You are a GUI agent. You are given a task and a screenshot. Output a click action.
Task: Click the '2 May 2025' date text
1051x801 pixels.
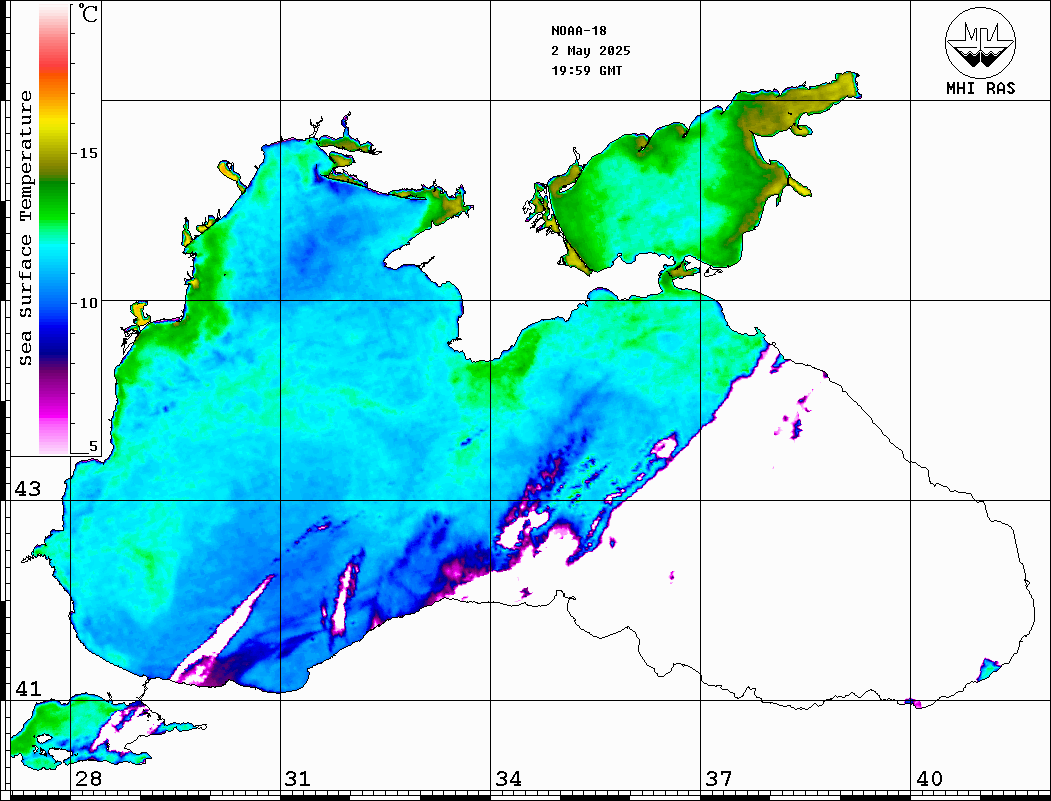point(591,51)
